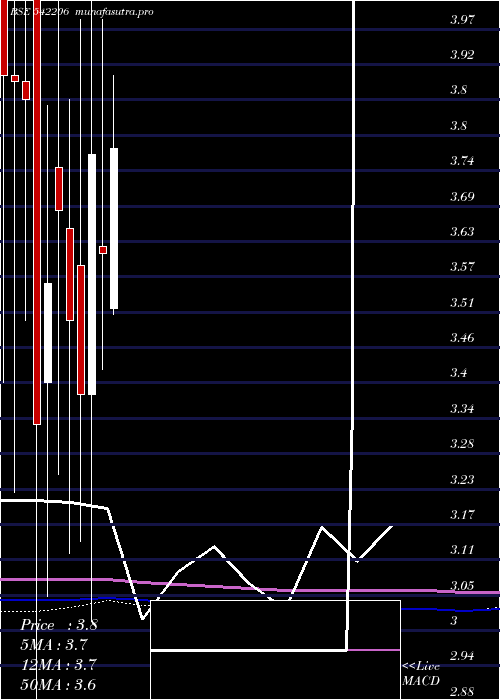
Task: Click the tall white candle next to the small red candle near 3.63
Action: pos(92,274)
